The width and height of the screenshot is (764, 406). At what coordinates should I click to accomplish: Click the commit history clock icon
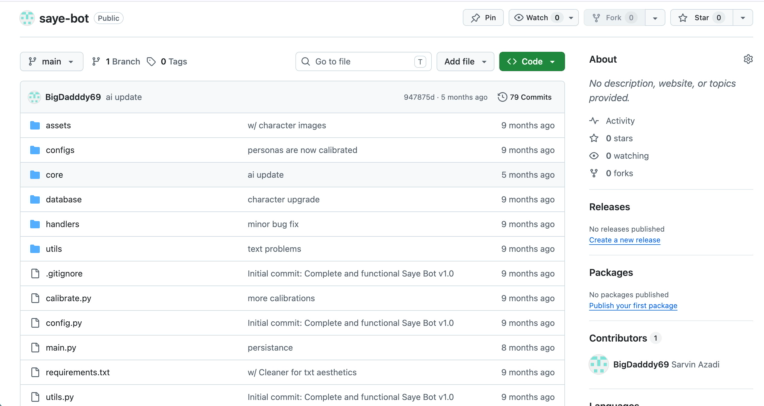(502, 97)
